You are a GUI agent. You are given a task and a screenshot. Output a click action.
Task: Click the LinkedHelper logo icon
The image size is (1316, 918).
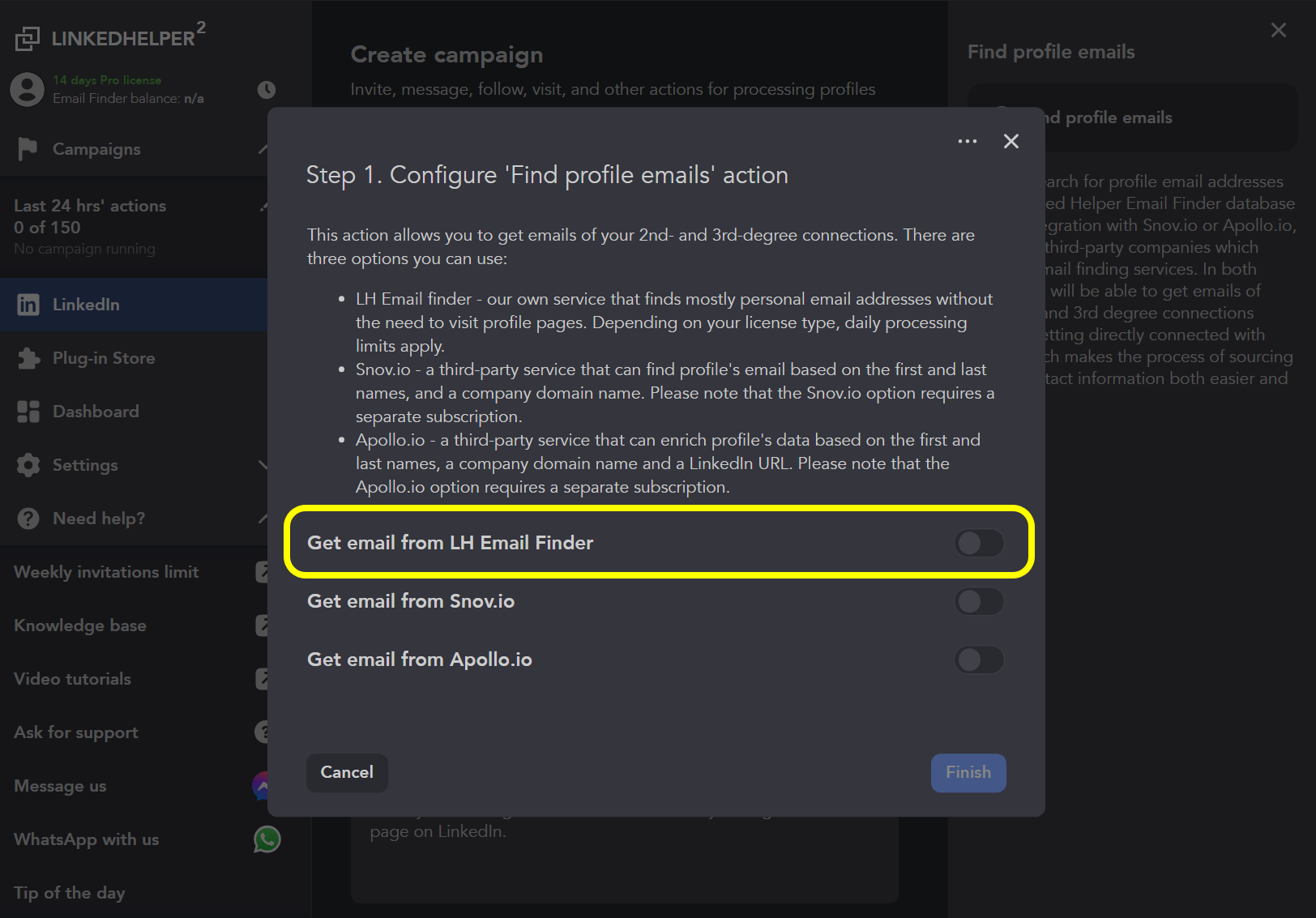27,38
